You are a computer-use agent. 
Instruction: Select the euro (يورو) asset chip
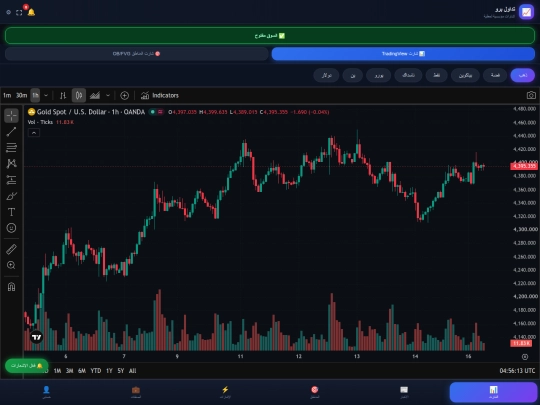click(378, 75)
